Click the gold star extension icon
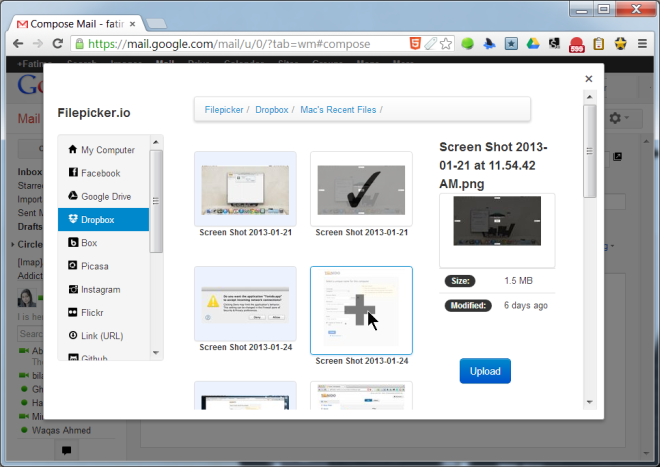 pos(620,43)
